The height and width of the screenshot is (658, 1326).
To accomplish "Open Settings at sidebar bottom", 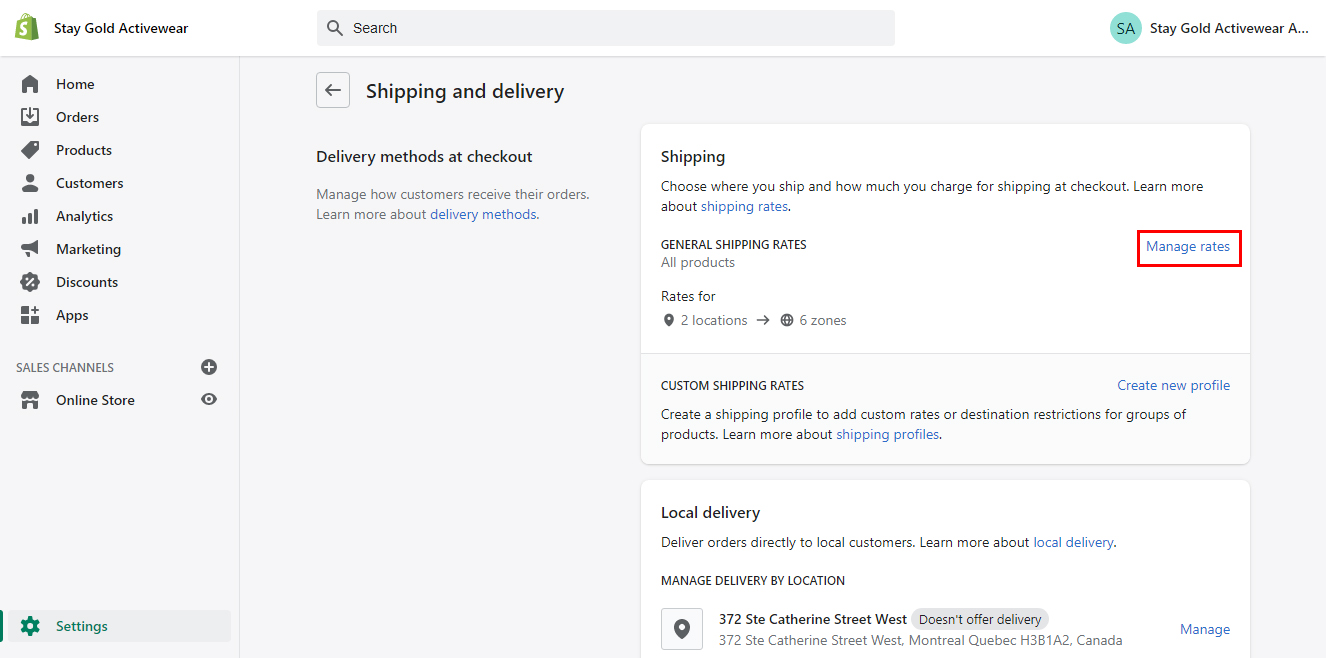I will pos(120,626).
